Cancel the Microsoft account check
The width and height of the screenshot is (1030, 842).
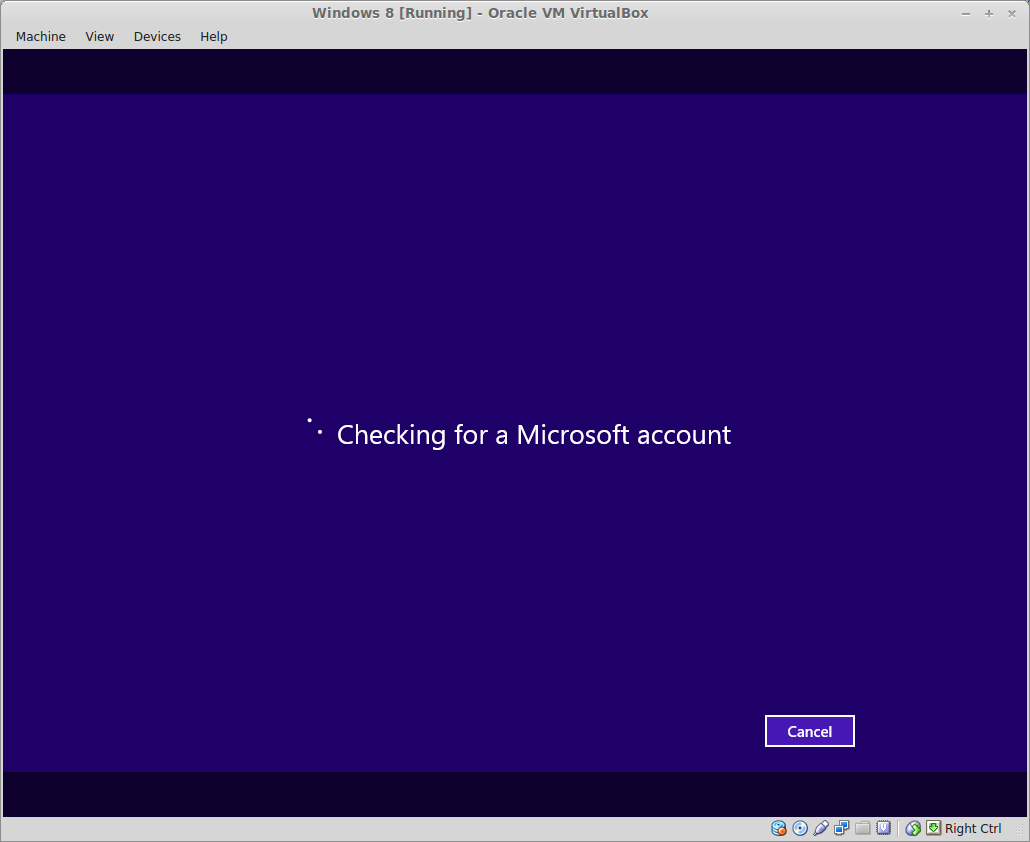point(809,731)
